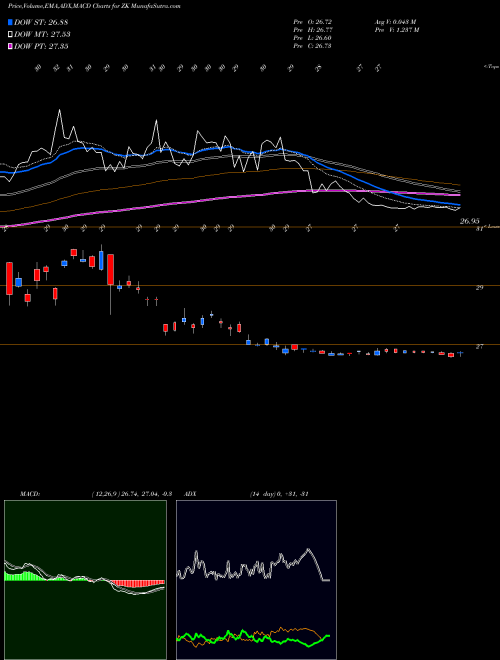This screenshot has height=660, width=500.
Task: Select the 'DOW PT: 27.35' legend text
Action: coord(41,46)
